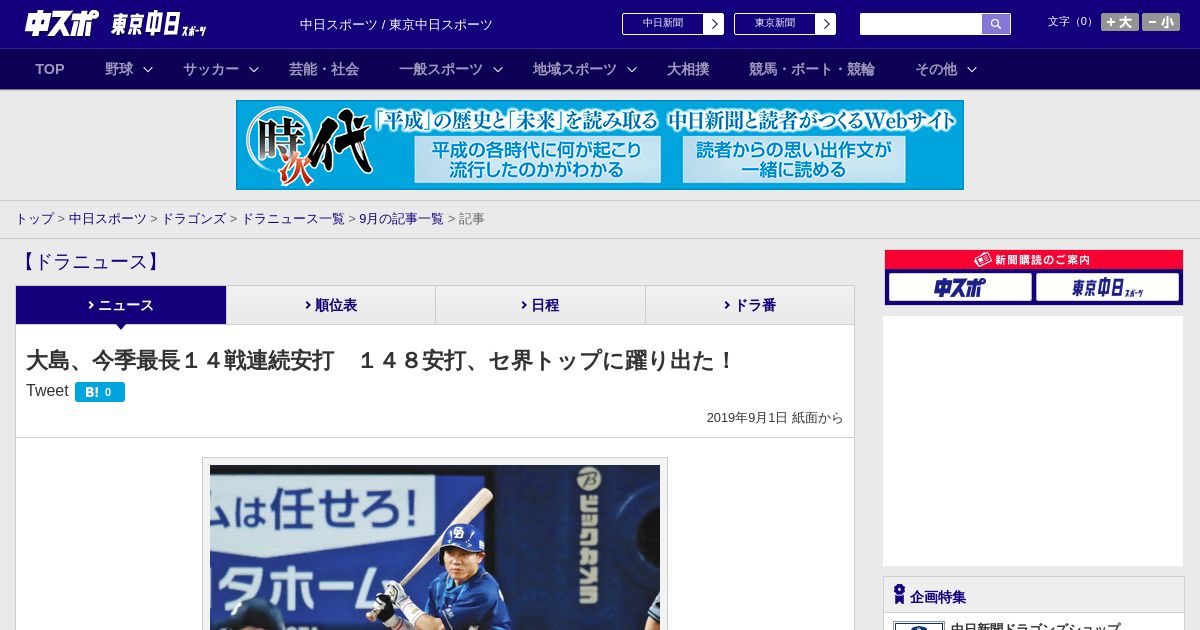Open 中日新聞 site link button

663,24
